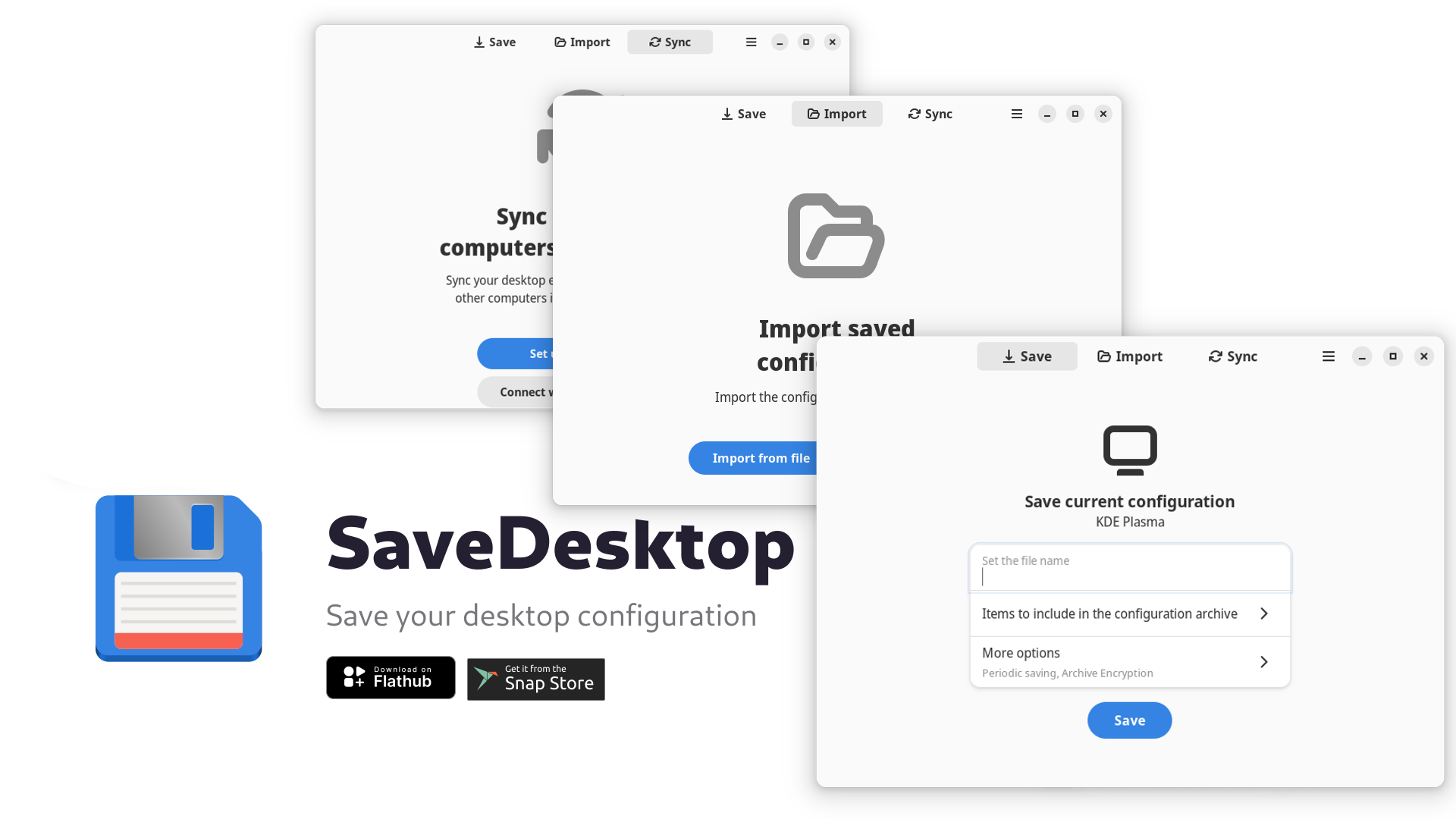Click Import from file button
This screenshot has height=819, width=1456.
click(x=761, y=458)
